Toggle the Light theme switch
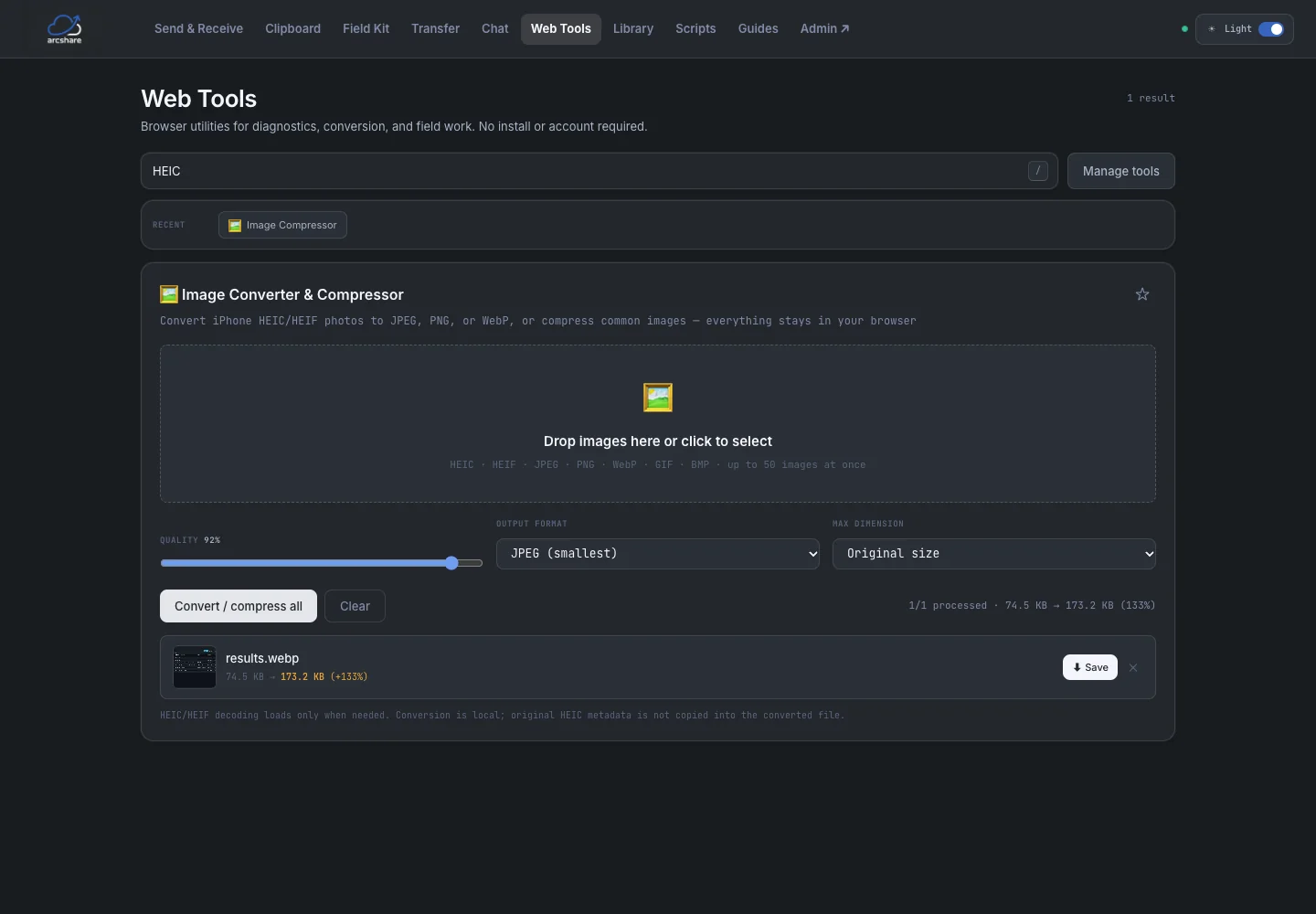Screen dimensions: 1316x914 (x=1271, y=29)
